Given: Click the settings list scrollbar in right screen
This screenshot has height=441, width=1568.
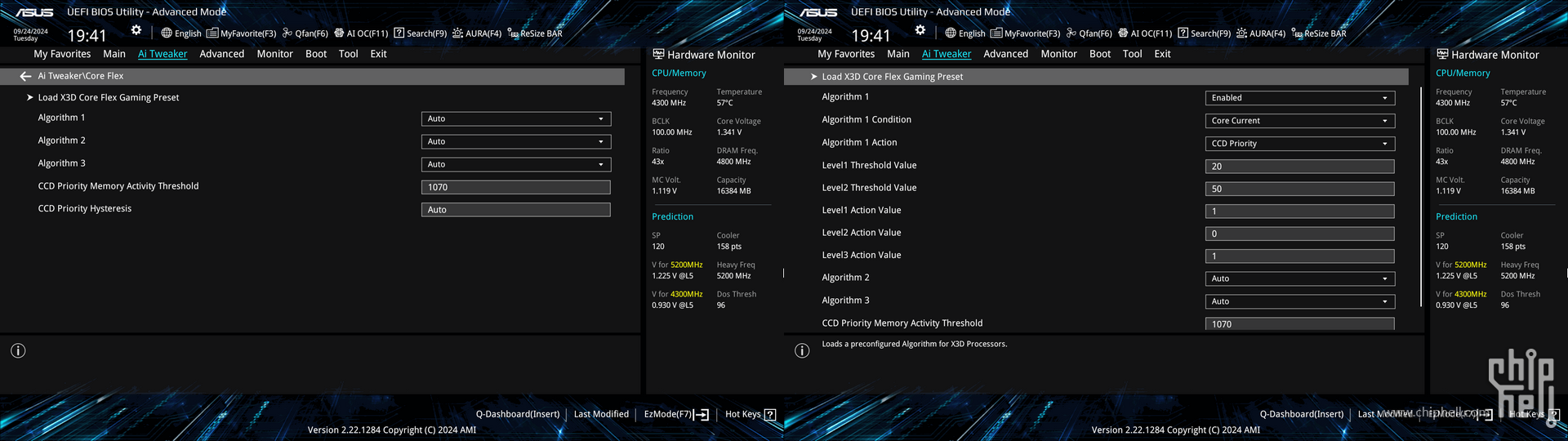Looking at the screenshot, I should tap(1421, 196).
